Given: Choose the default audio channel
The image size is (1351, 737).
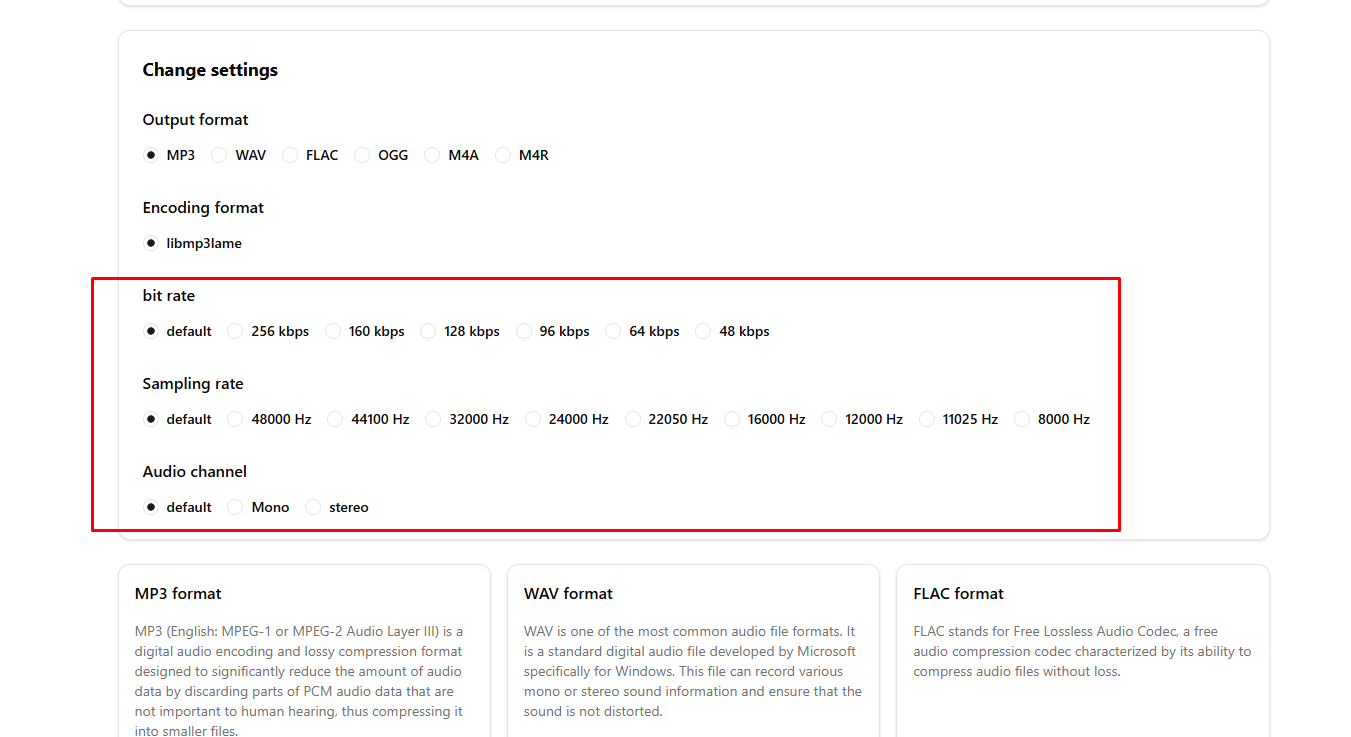Looking at the screenshot, I should [150, 507].
